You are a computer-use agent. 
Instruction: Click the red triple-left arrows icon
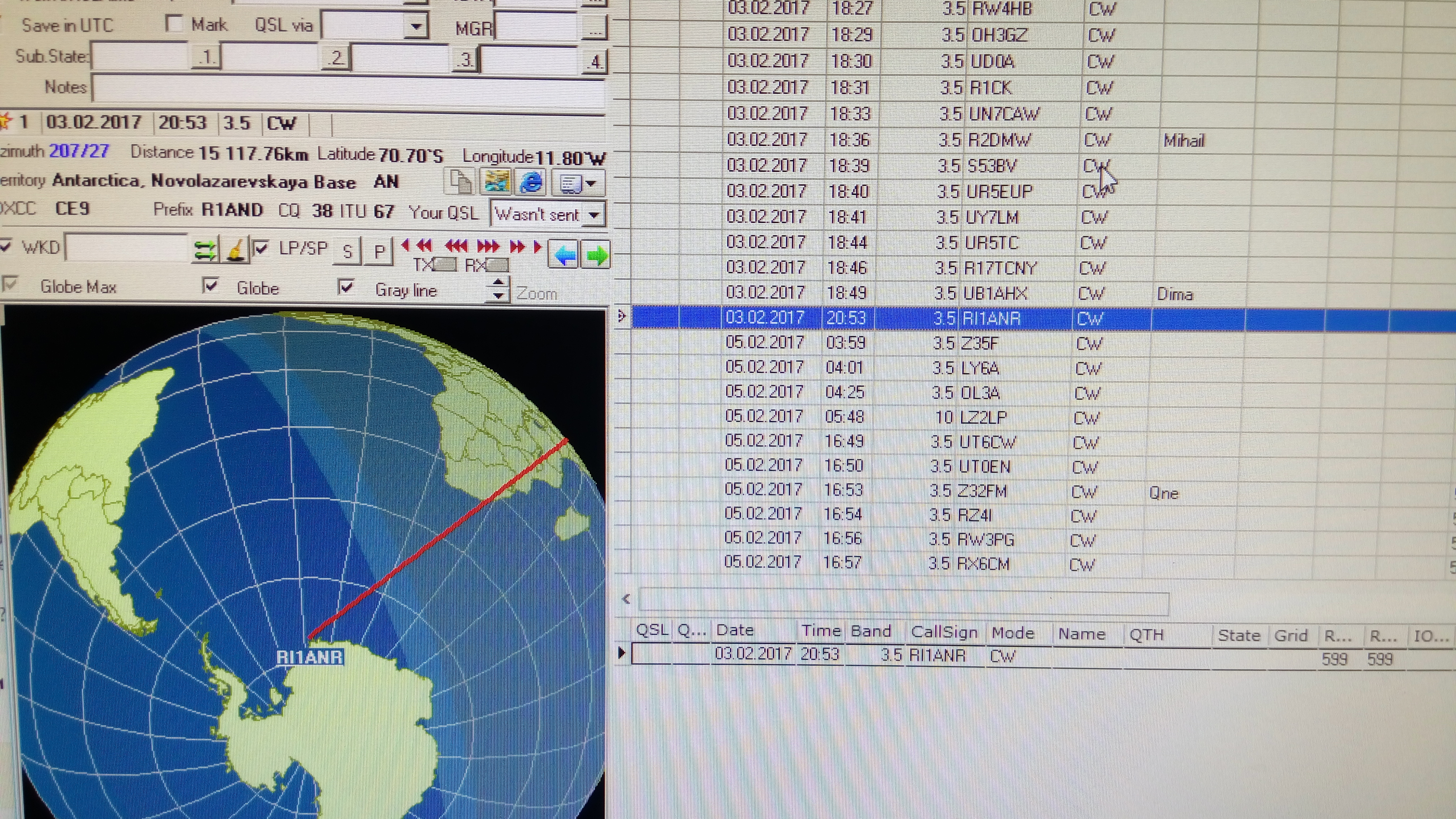point(456,246)
